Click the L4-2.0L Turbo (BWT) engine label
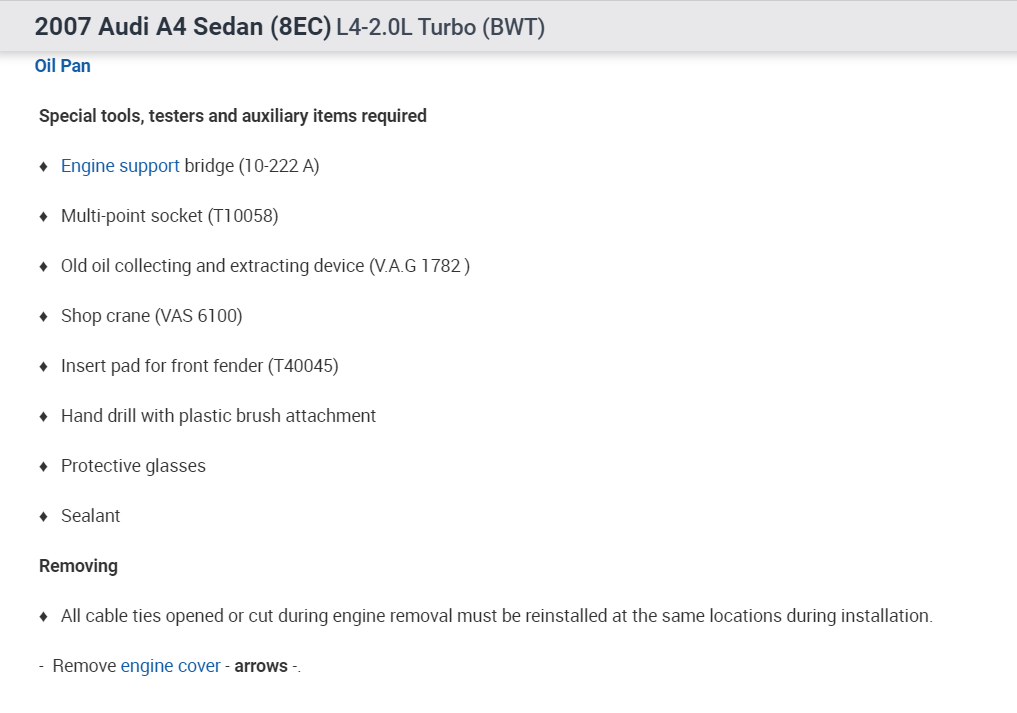 (440, 27)
